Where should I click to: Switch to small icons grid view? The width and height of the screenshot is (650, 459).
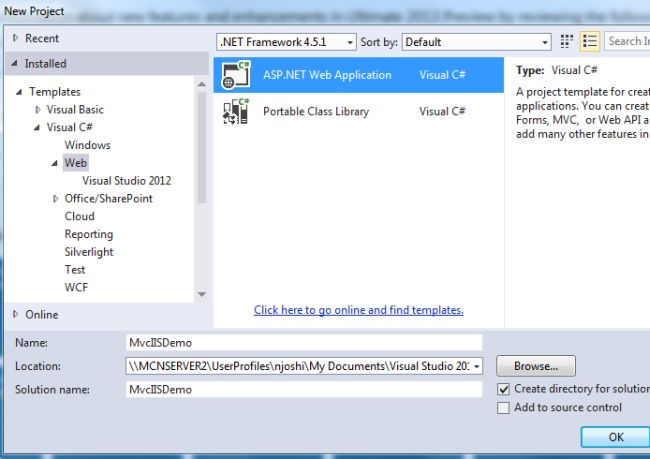(566, 41)
